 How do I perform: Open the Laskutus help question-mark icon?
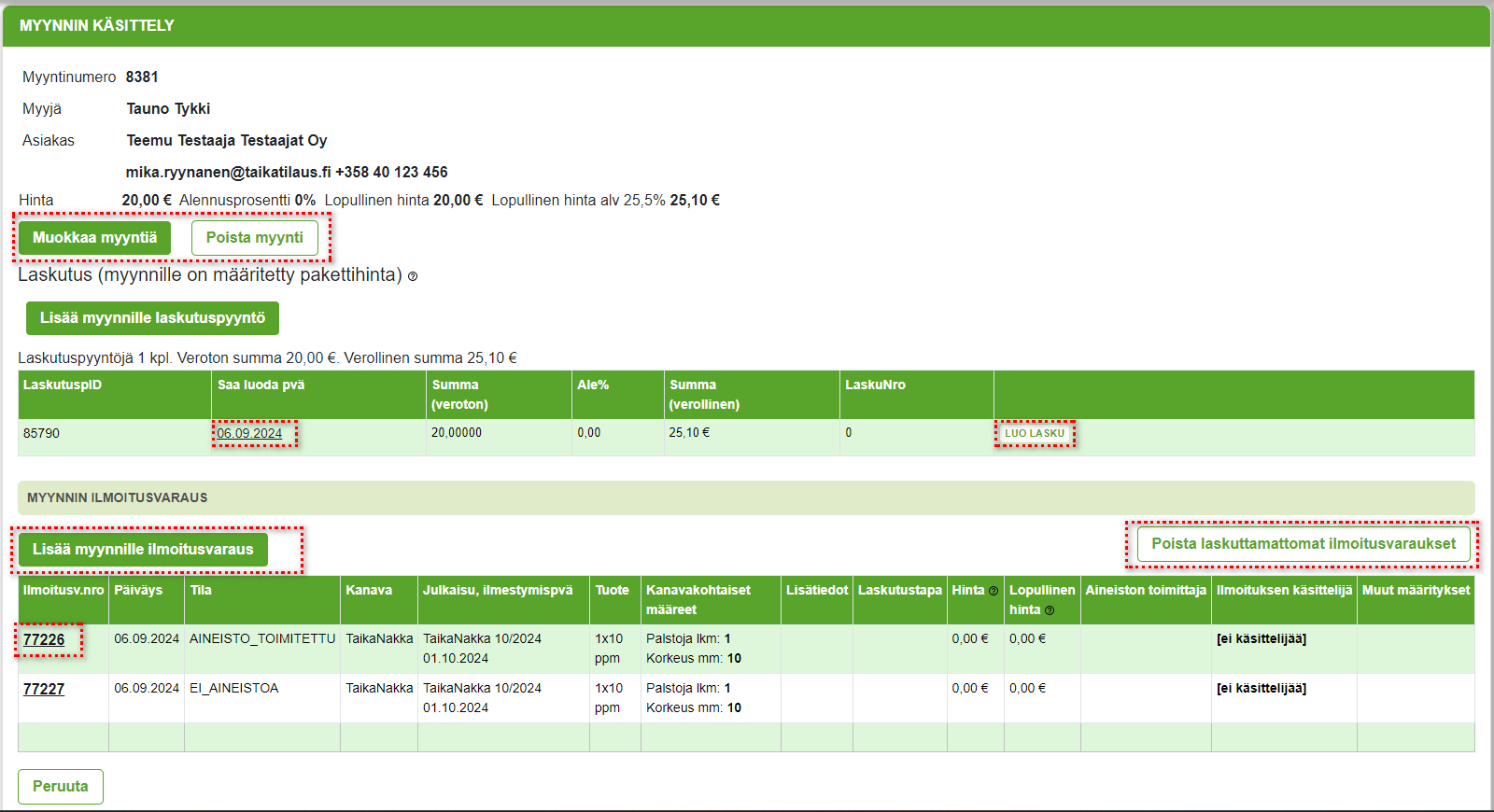click(413, 276)
